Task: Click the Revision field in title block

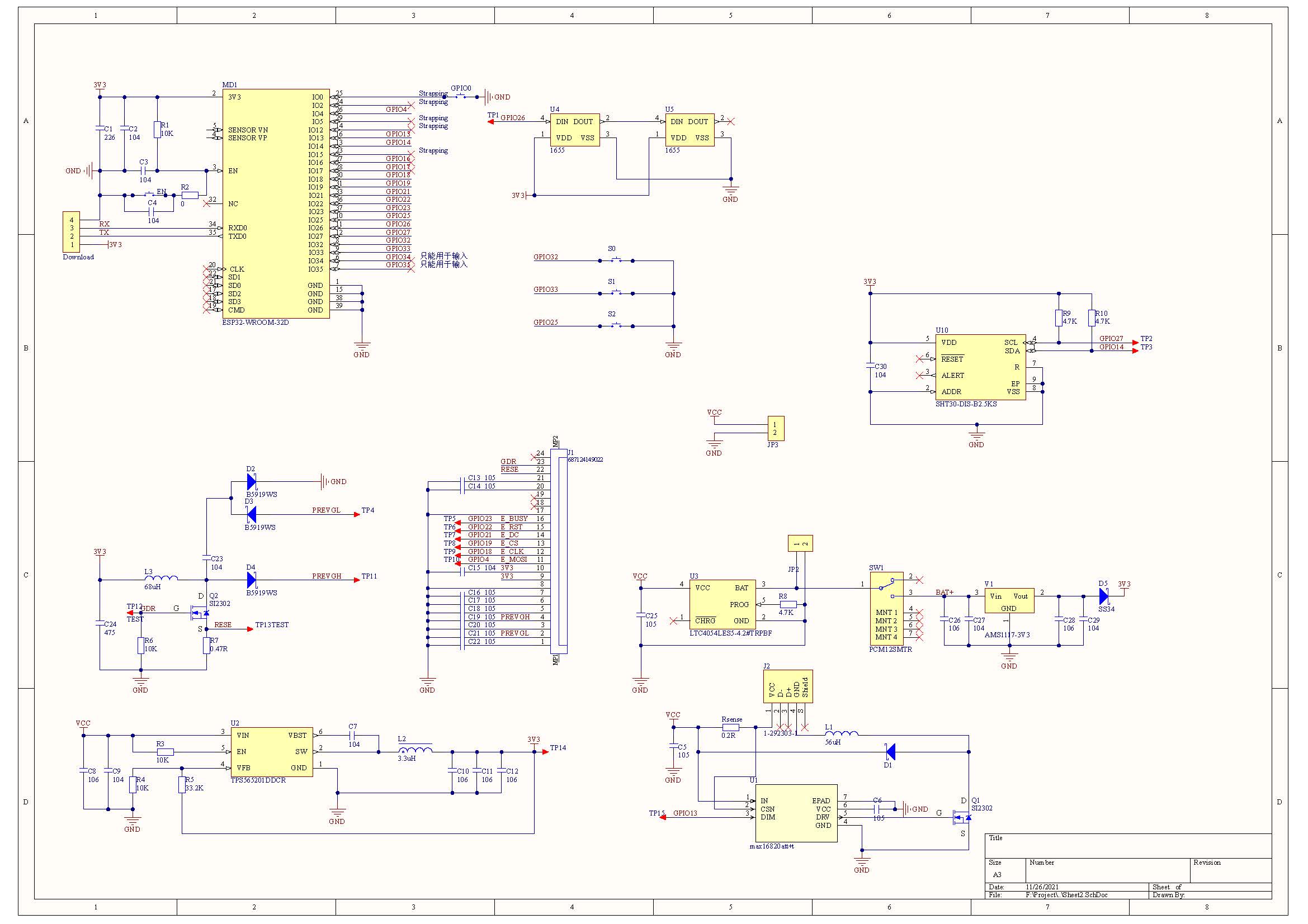Action: [x=1230, y=870]
